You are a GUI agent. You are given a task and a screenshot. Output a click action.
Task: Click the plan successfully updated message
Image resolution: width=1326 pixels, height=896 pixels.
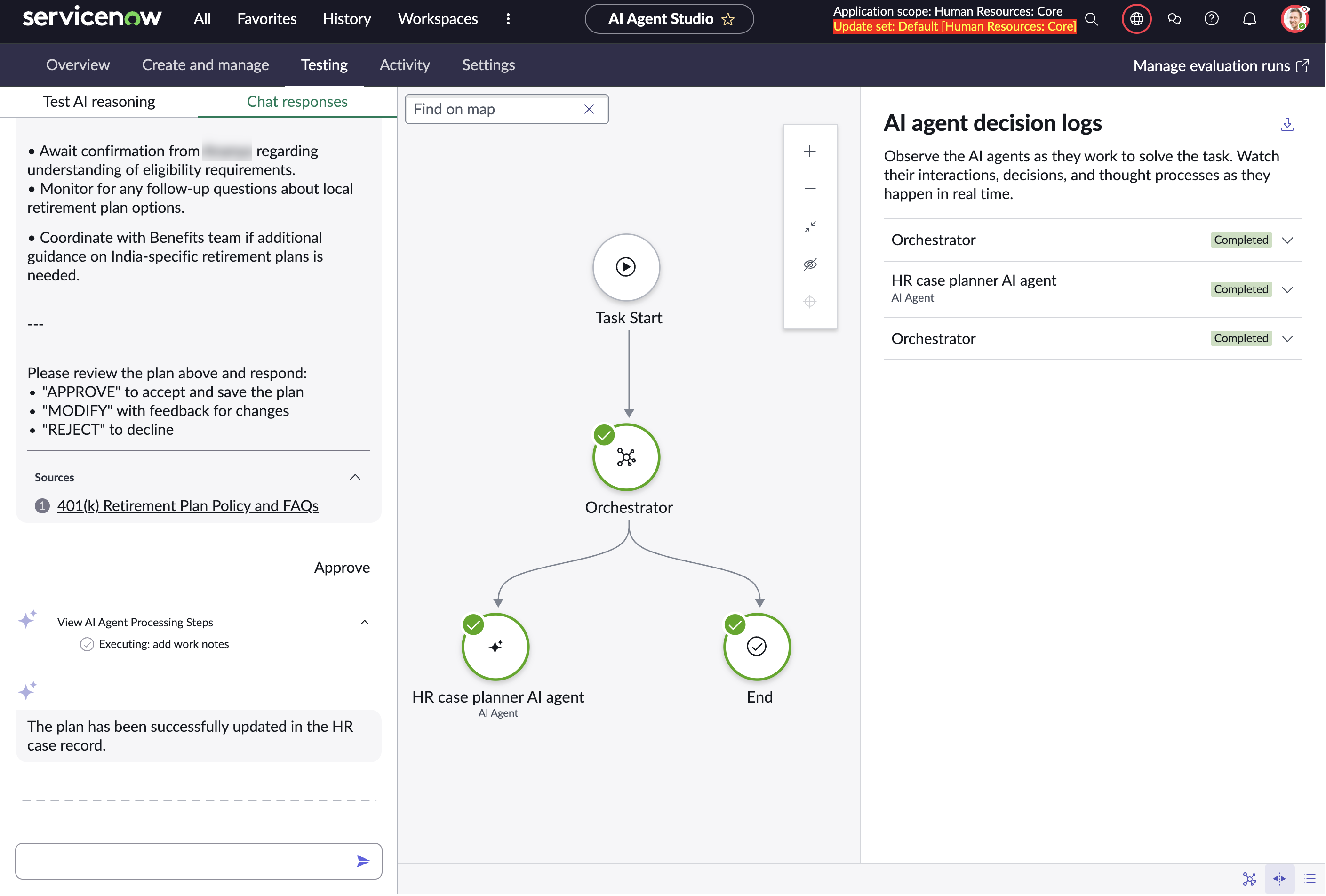pyautogui.click(x=199, y=736)
